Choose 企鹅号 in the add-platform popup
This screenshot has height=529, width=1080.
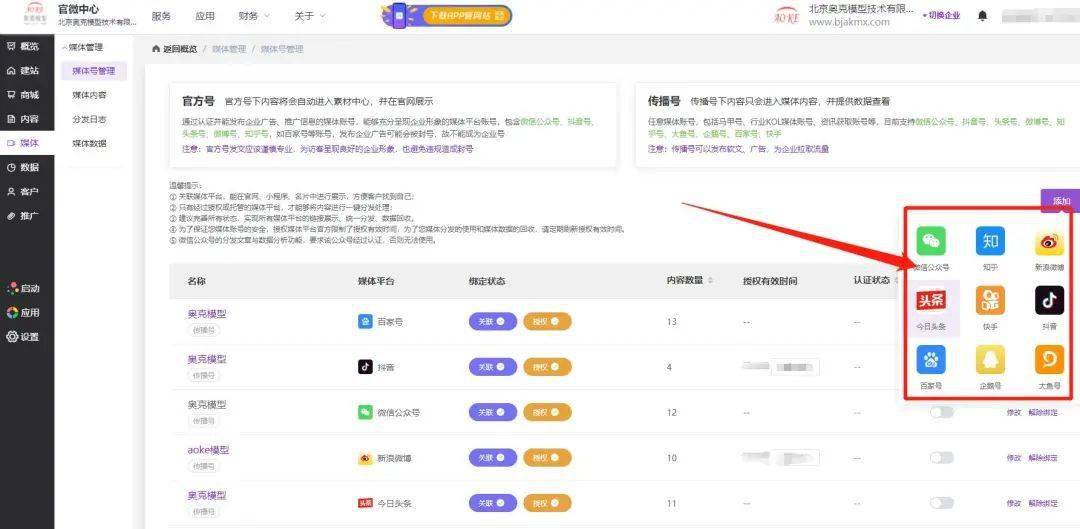990,367
